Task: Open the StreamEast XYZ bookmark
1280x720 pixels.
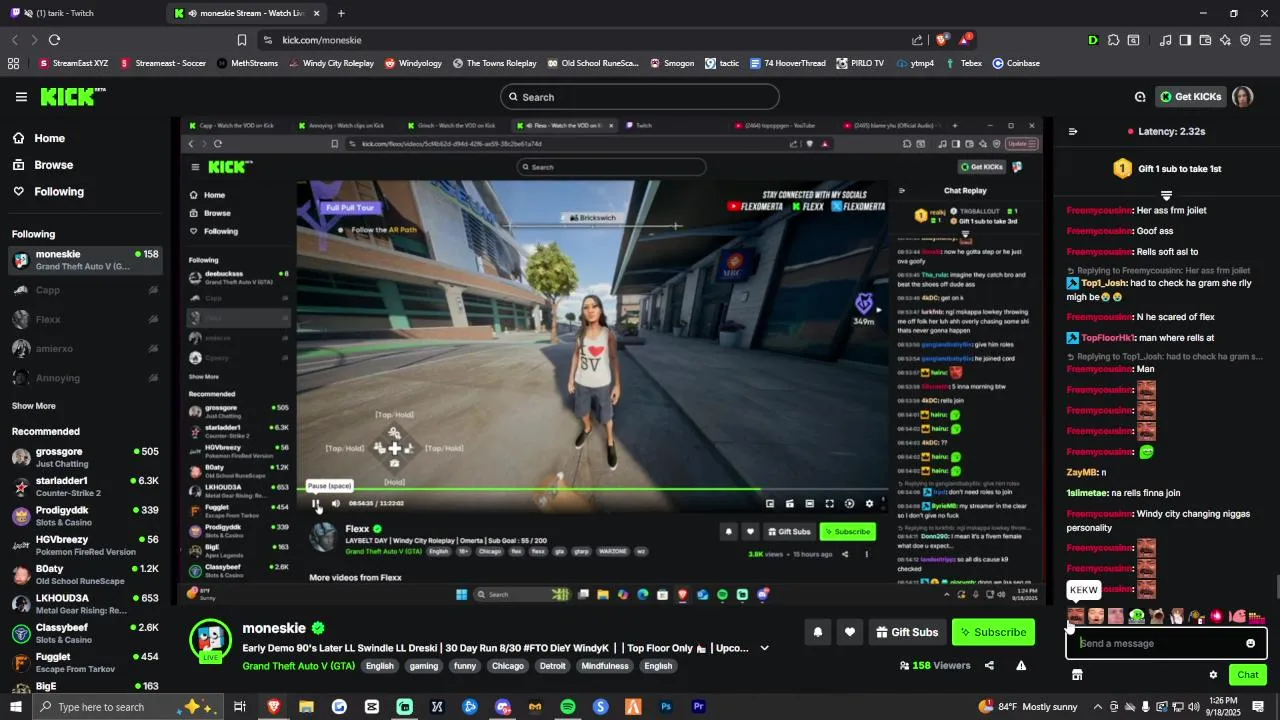Action: pyautogui.click(x=72, y=63)
